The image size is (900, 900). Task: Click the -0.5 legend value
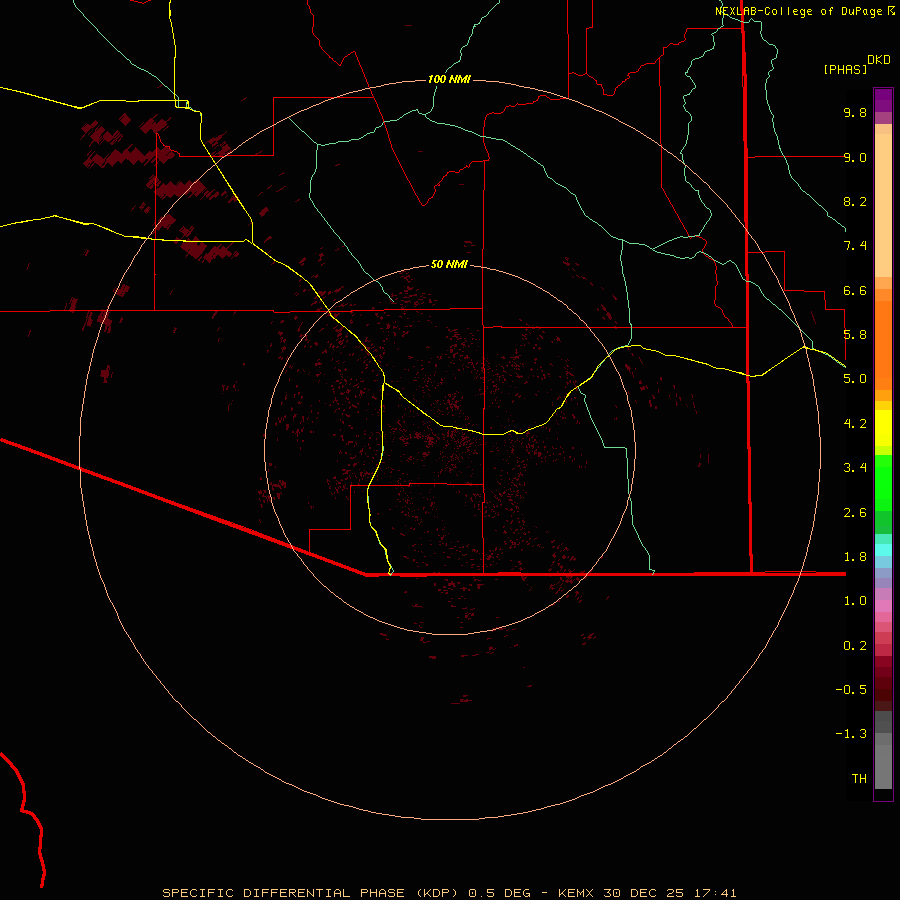[851, 690]
